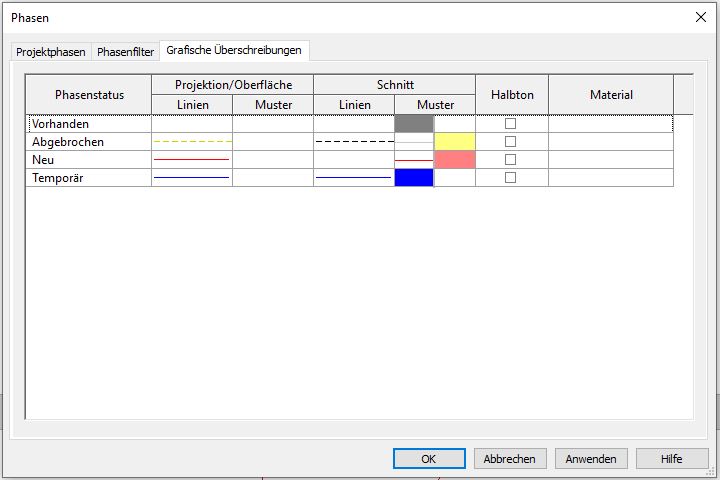720x480 pixels.
Task: Open the Phasenfilter tab
Action: [x=125, y=52]
